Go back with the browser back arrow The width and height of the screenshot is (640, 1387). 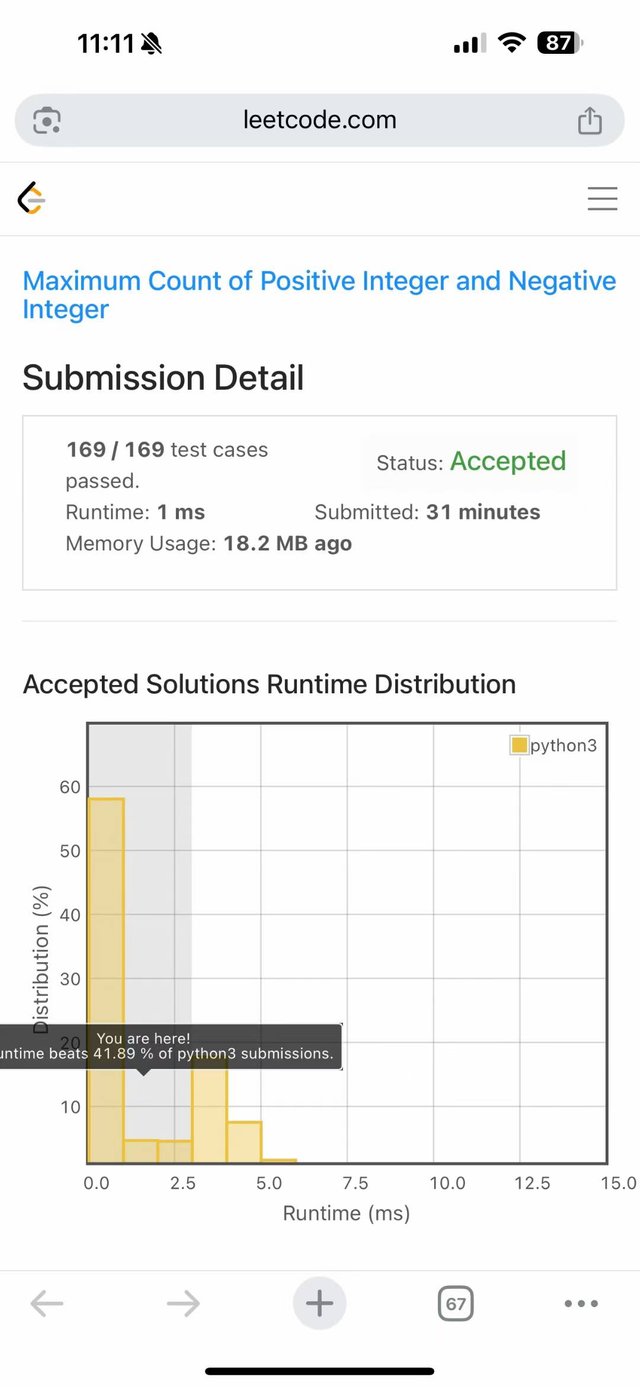coord(47,1303)
